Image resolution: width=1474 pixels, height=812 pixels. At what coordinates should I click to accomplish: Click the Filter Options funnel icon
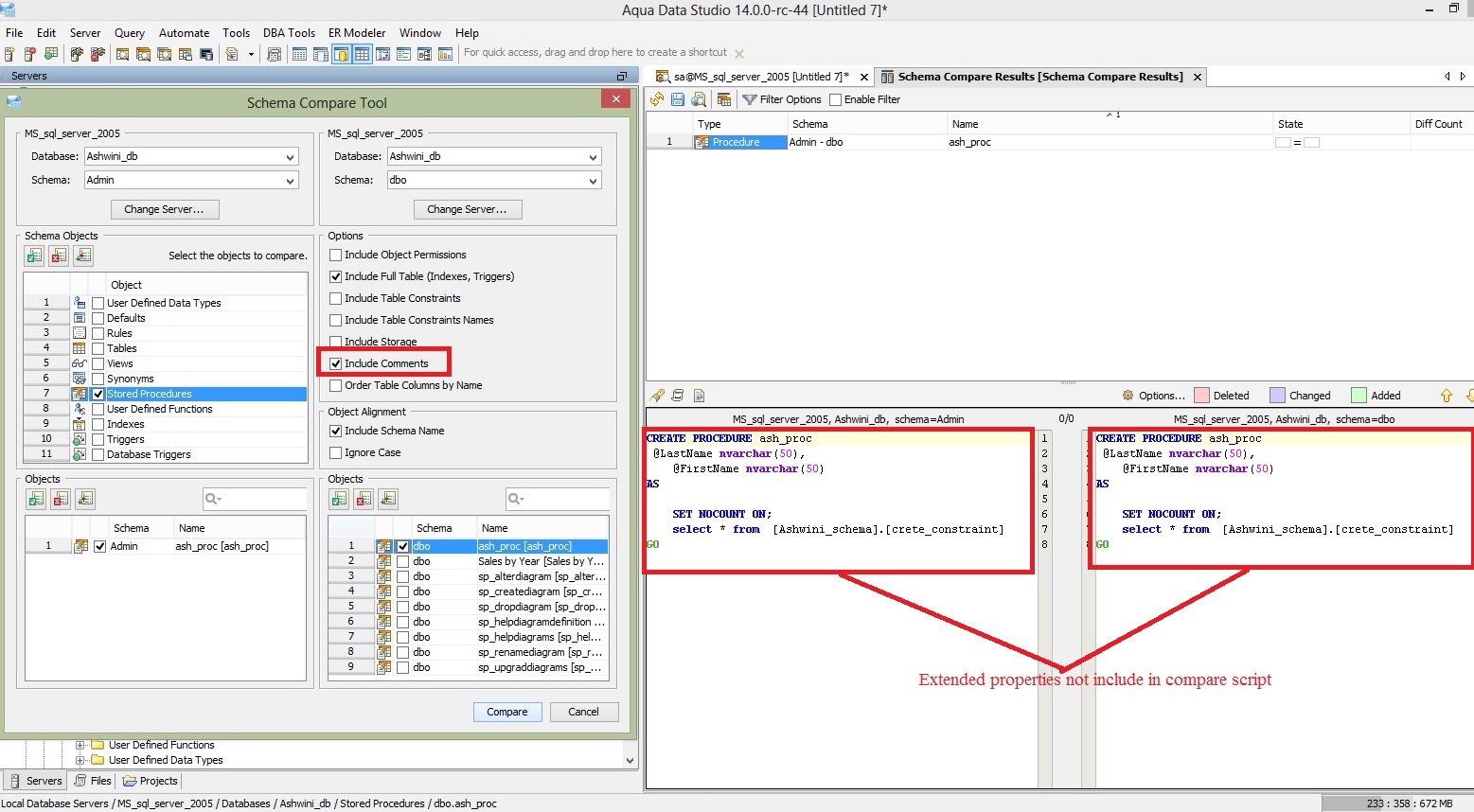tap(750, 99)
